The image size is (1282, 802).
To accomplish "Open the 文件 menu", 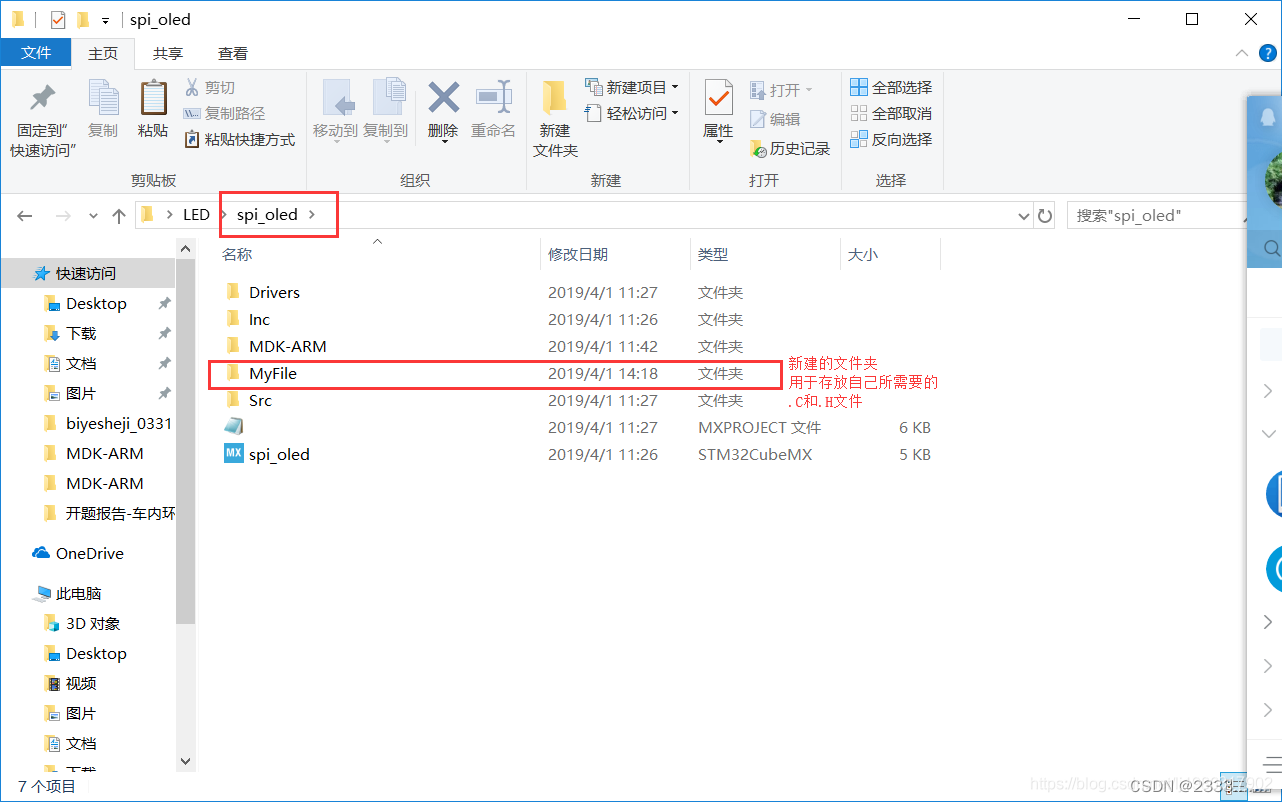I will click(36, 53).
